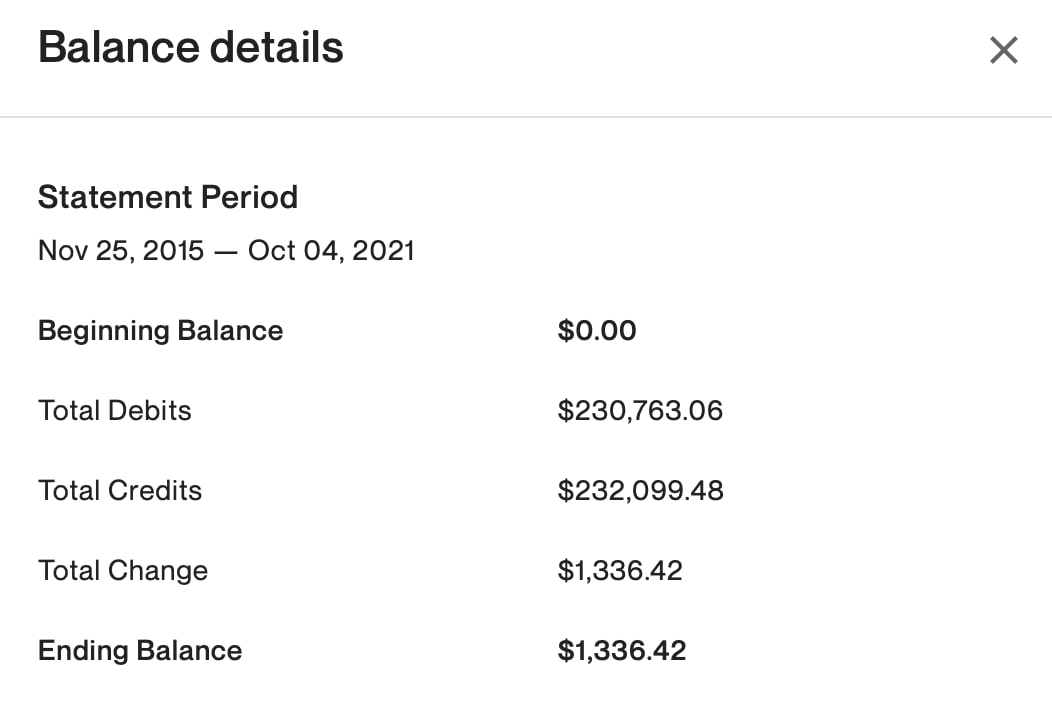This screenshot has width=1052, height=722.
Task: Click the horizontal divider under the header
Action: point(526,117)
